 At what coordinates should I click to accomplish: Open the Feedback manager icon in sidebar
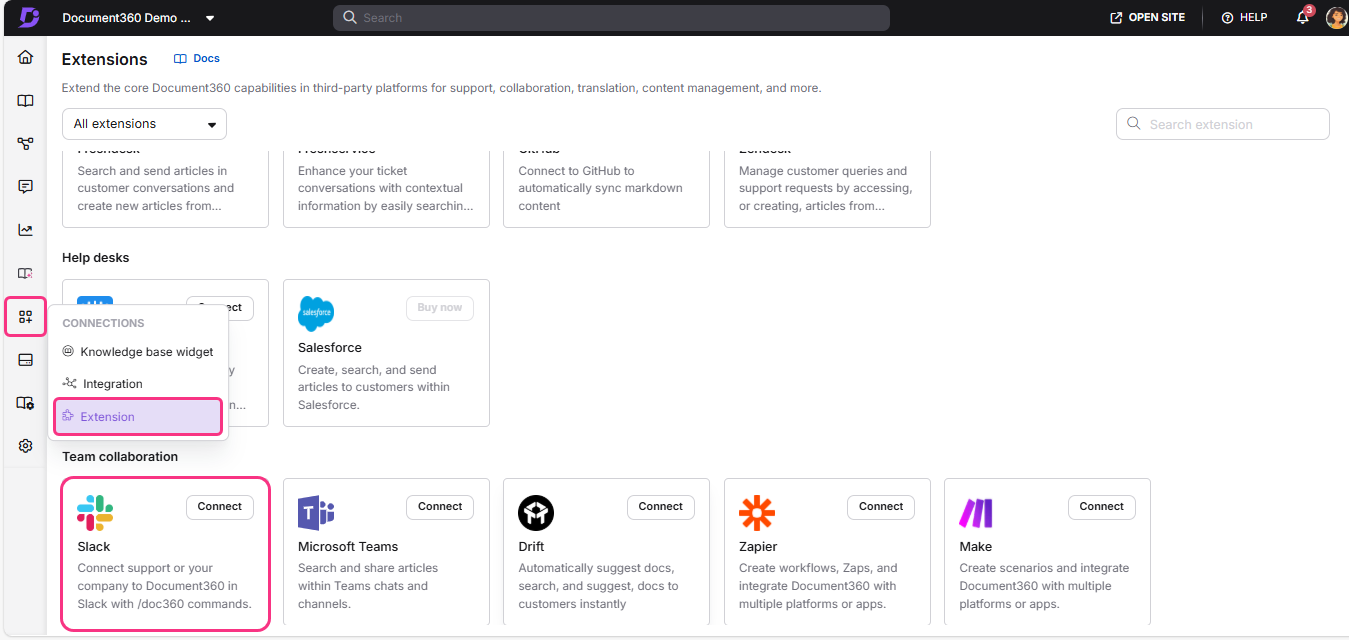point(26,187)
